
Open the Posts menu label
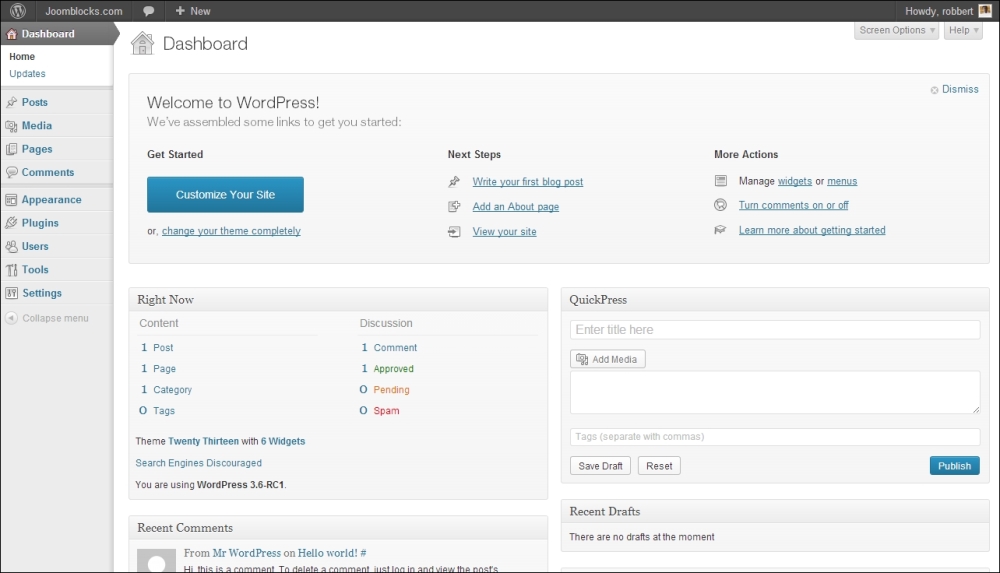(x=34, y=102)
